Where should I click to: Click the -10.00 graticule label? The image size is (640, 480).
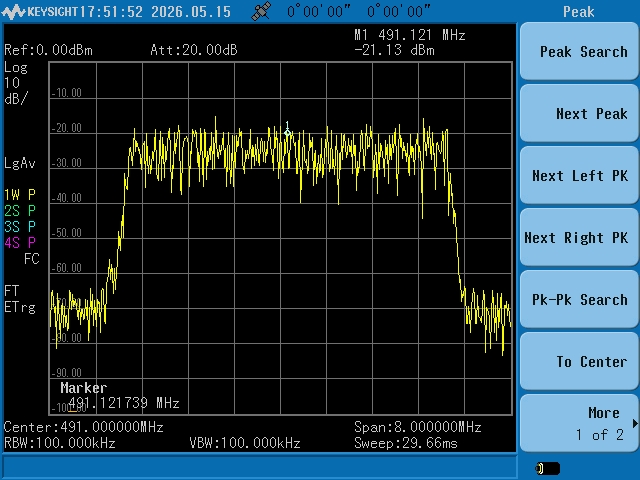[67, 93]
